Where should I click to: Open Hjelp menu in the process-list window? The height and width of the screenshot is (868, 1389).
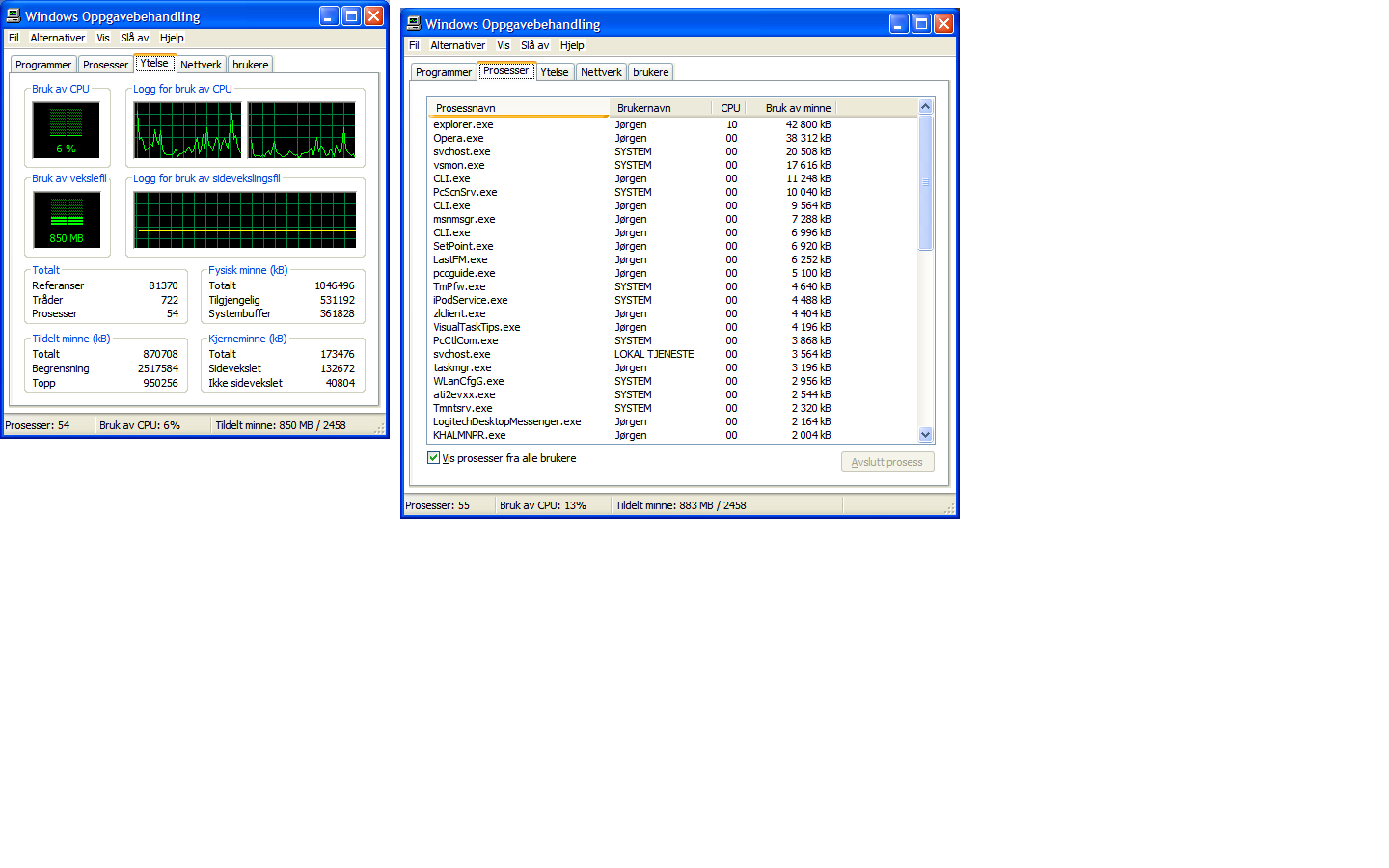pyautogui.click(x=572, y=45)
